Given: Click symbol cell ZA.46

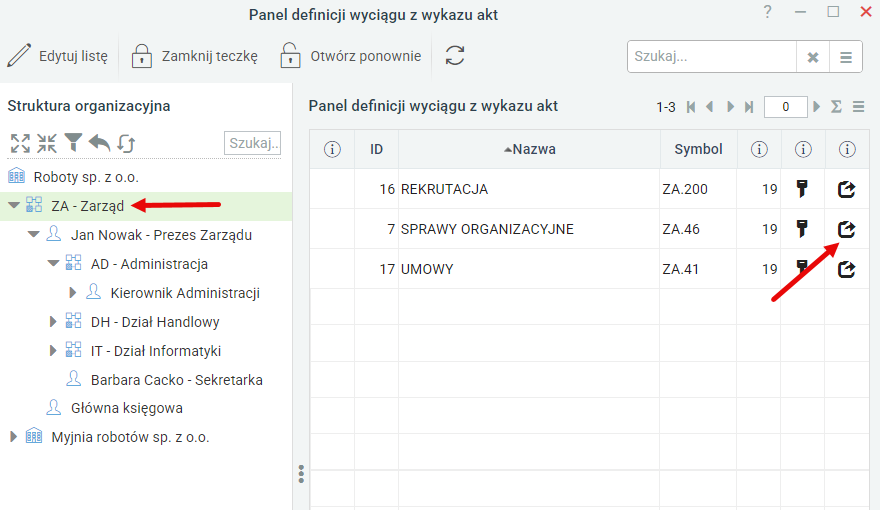Looking at the screenshot, I should [698, 229].
